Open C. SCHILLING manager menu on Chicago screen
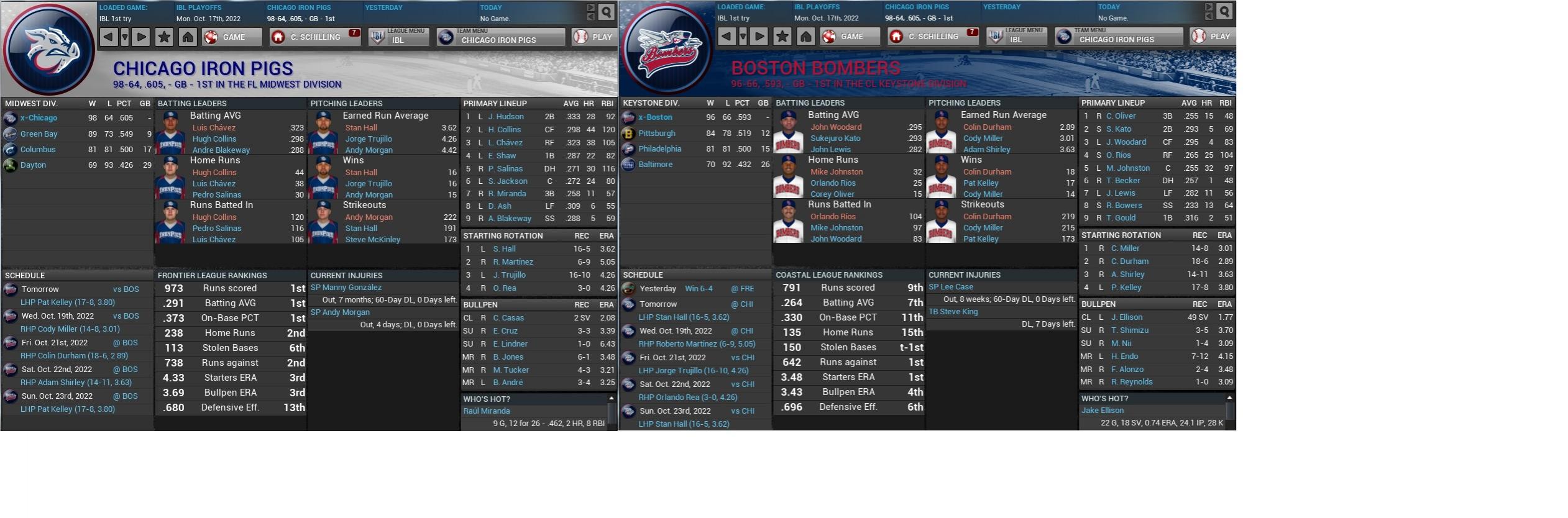 (315, 37)
